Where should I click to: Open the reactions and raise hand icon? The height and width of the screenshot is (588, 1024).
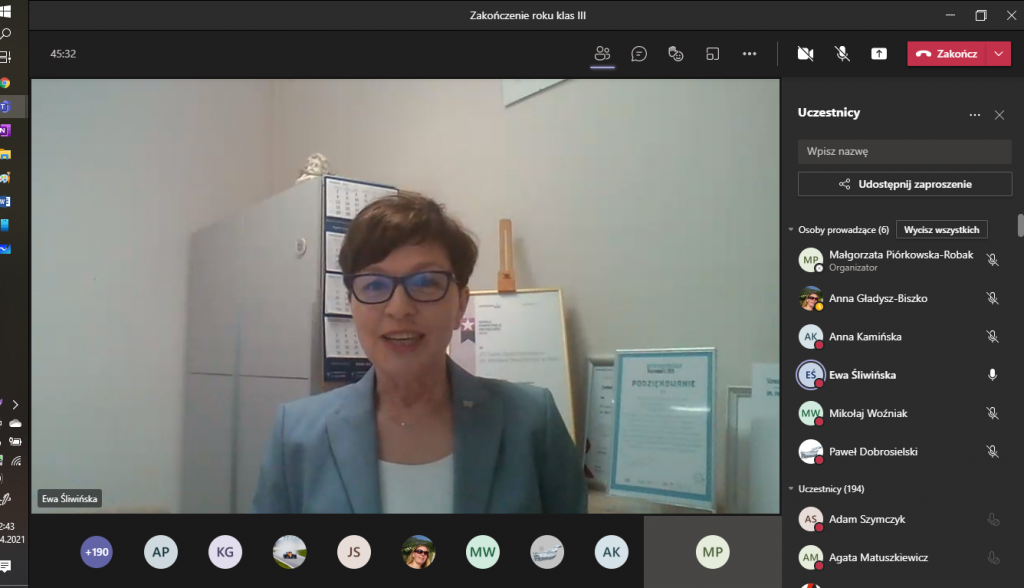point(676,54)
